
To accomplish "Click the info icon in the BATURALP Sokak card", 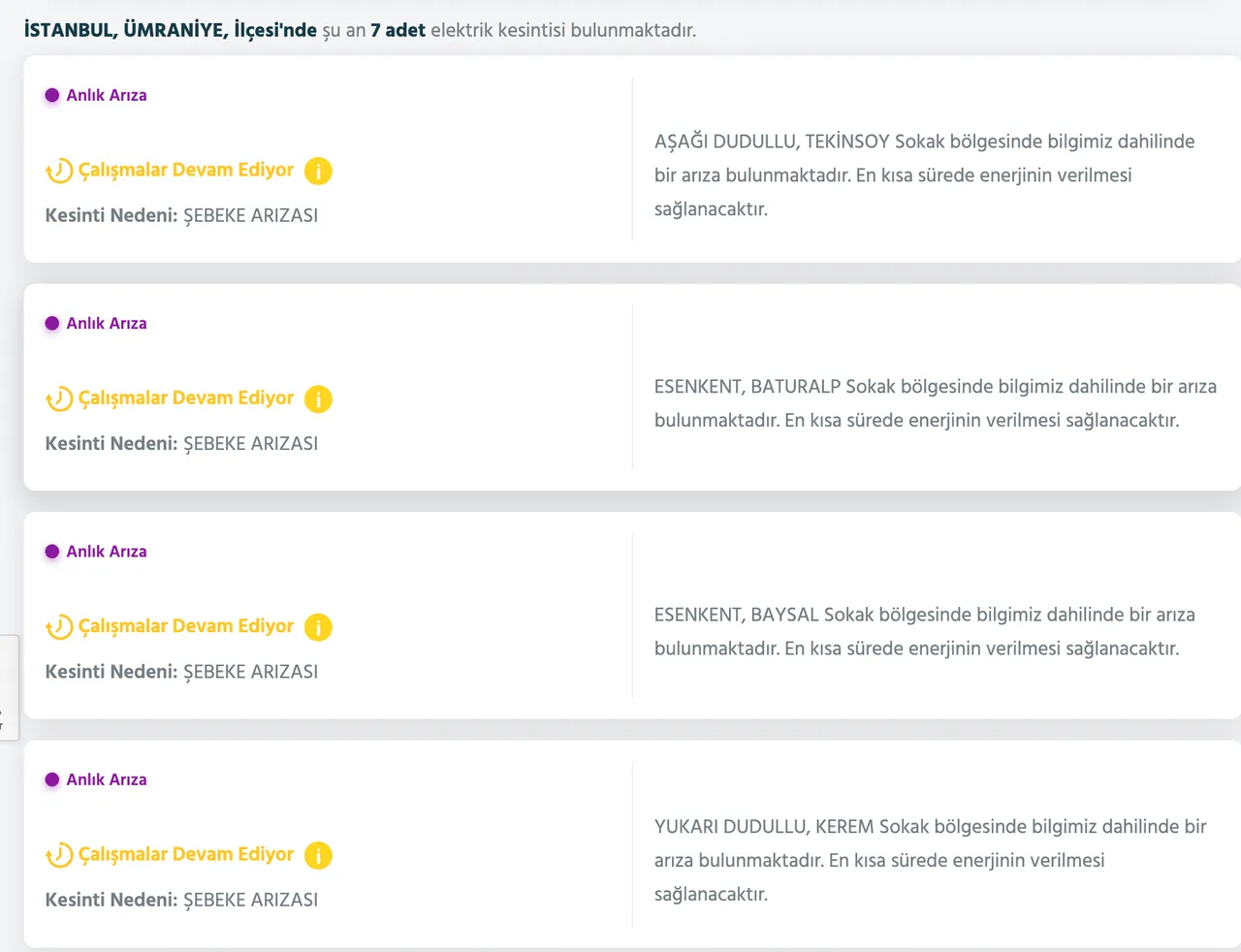I will pyautogui.click(x=318, y=399).
